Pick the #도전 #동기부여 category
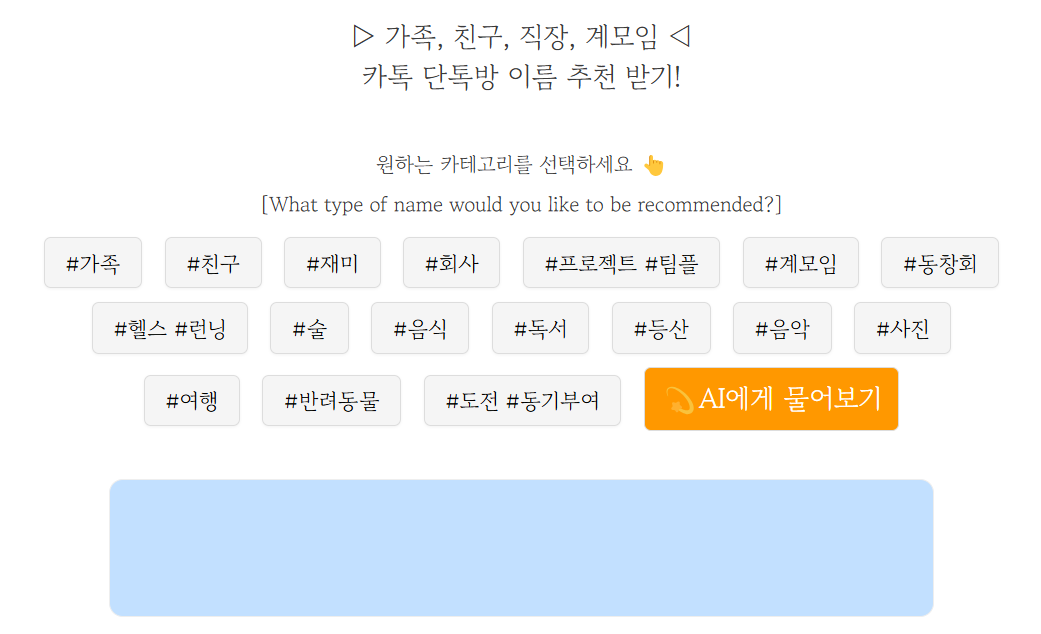The height and width of the screenshot is (634, 1041). tap(522, 400)
